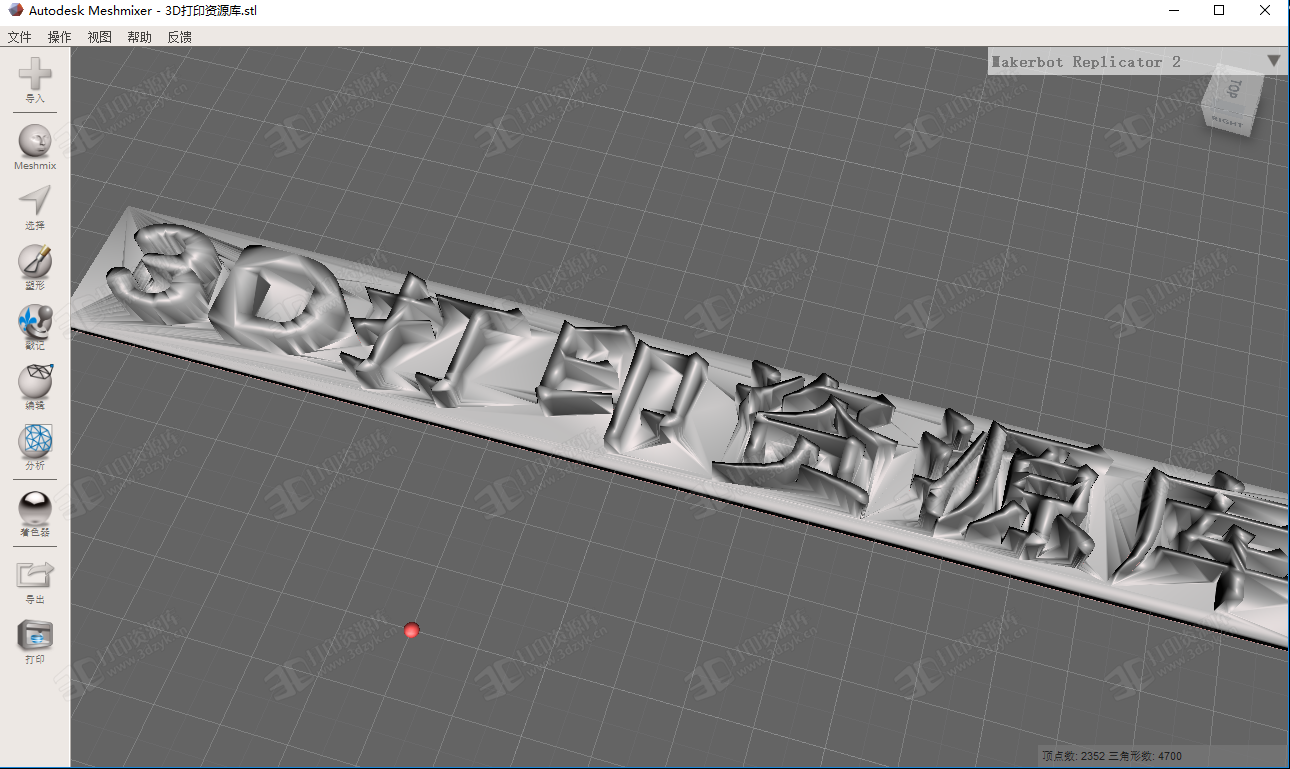The width and height of the screenshot is (1290, 769).
Task: Open the Analysis (分析) tool
Action: click(x=35, y=441)
